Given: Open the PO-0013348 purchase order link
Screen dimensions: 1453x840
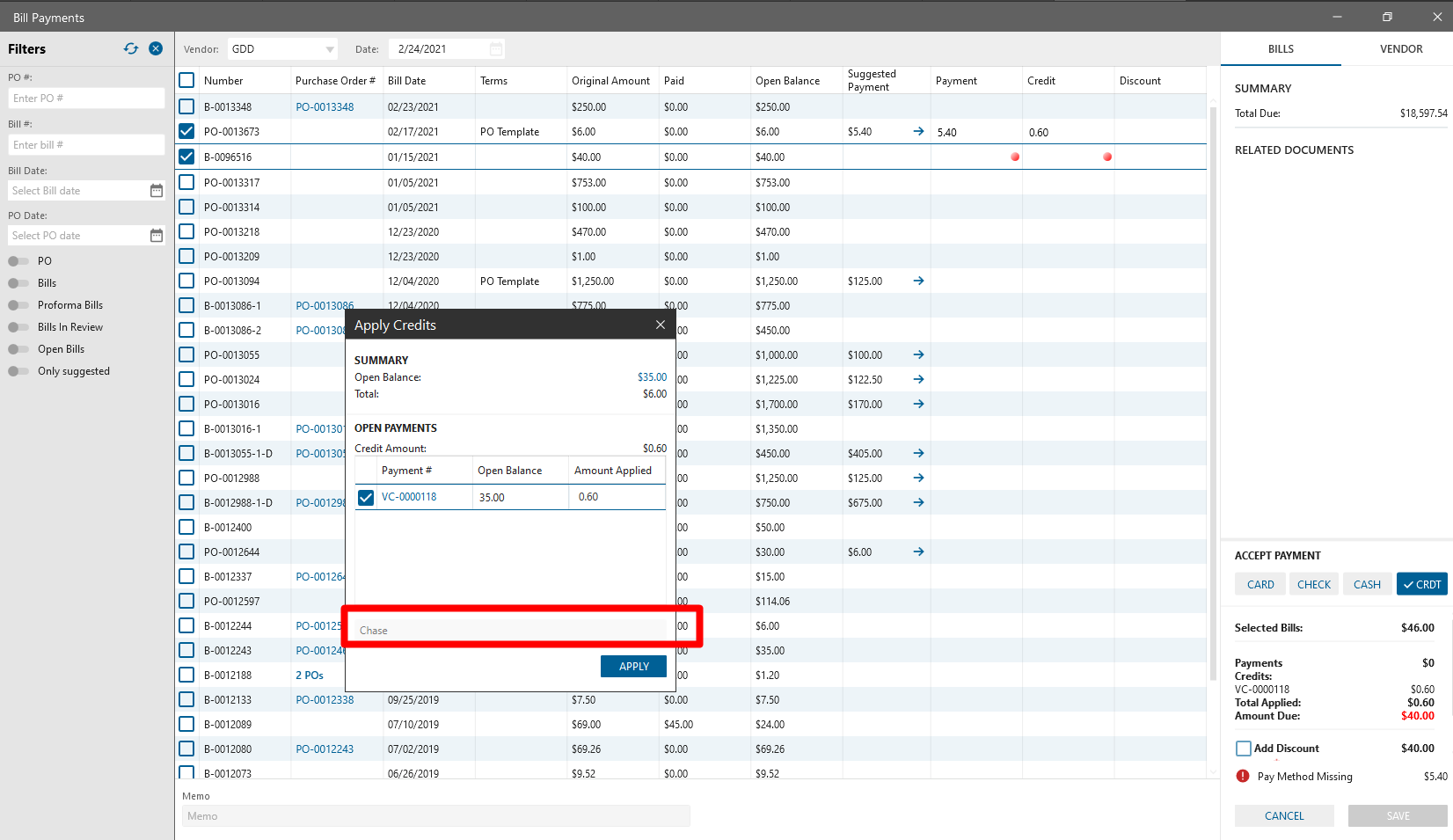Looking at the screenshot, I should 325,107.
